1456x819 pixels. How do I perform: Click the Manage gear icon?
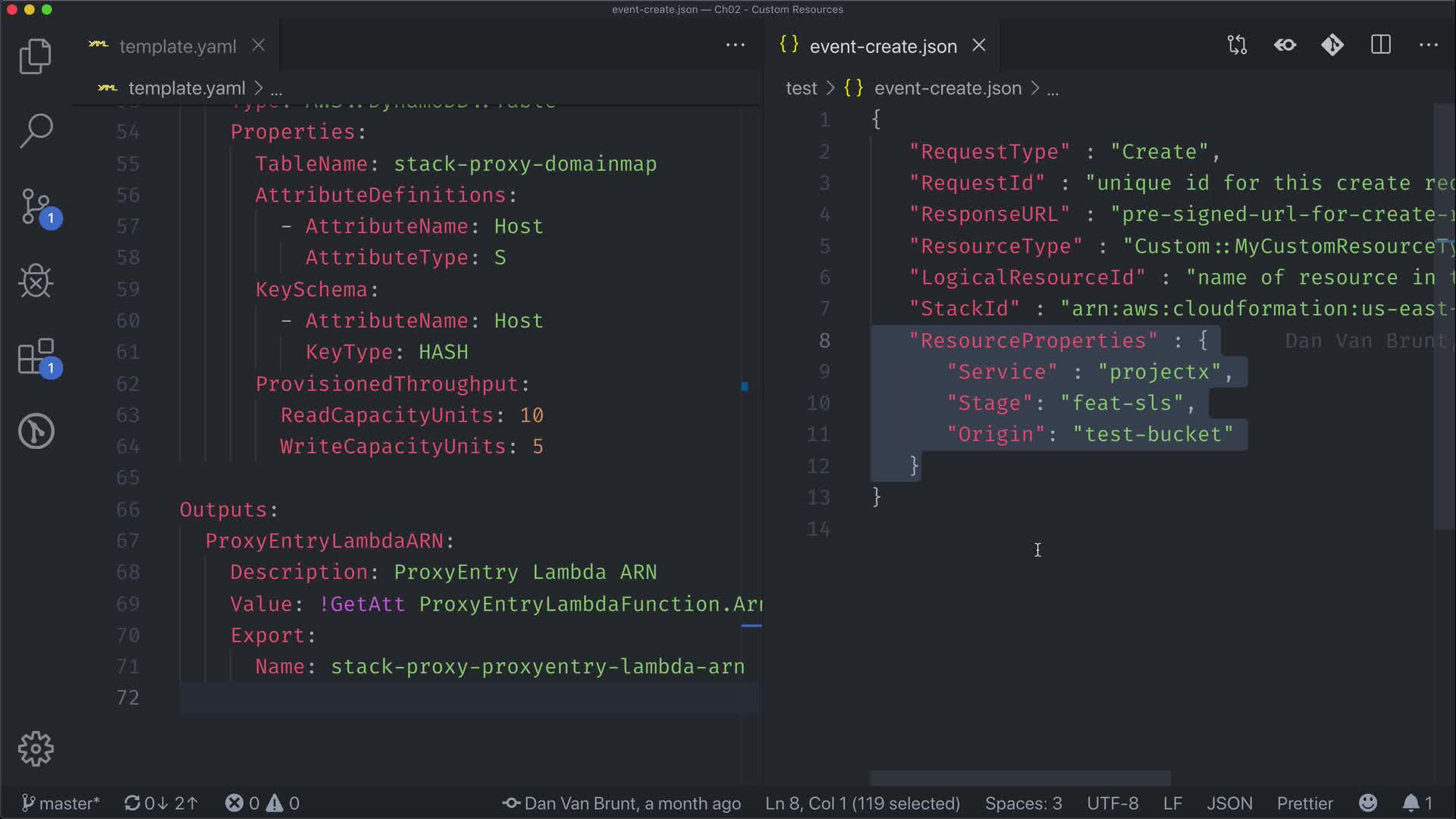pos(35,748)
